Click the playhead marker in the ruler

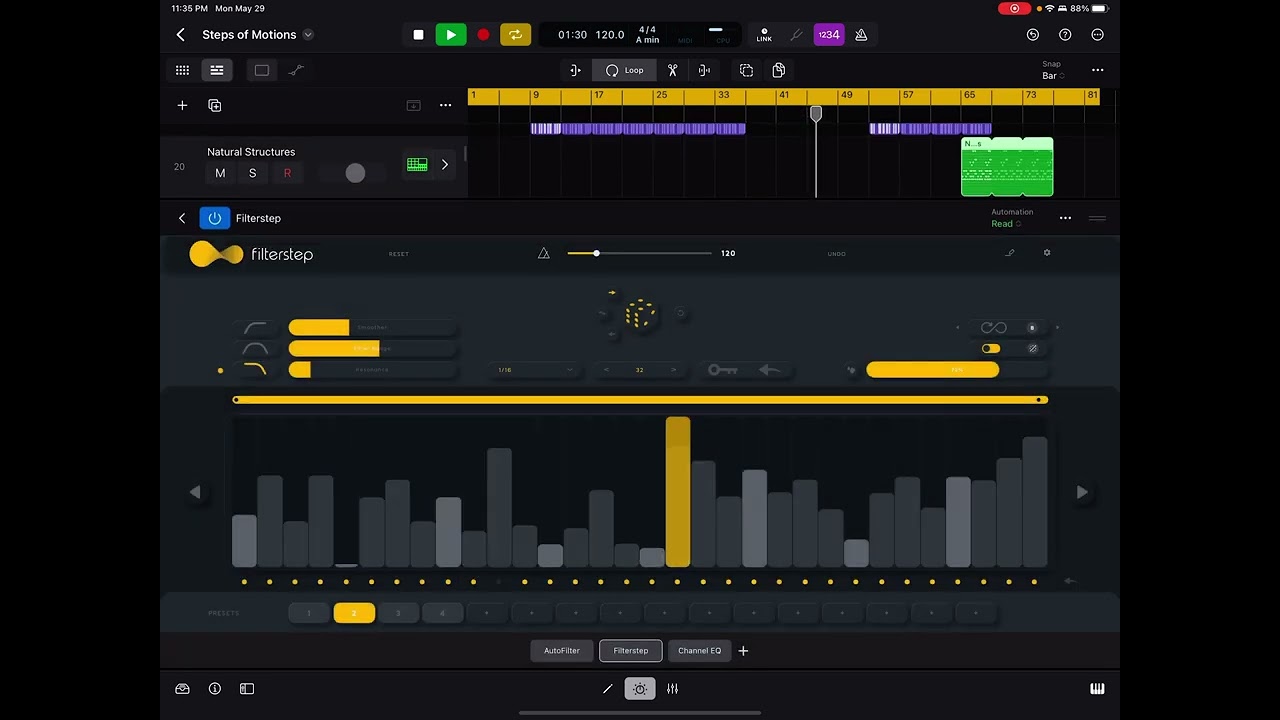click(816, 114)
